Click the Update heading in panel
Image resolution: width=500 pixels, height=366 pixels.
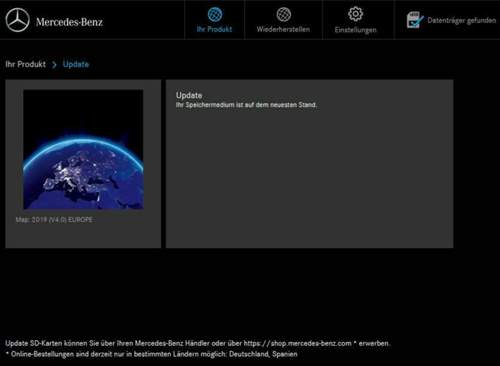point(189,95)
